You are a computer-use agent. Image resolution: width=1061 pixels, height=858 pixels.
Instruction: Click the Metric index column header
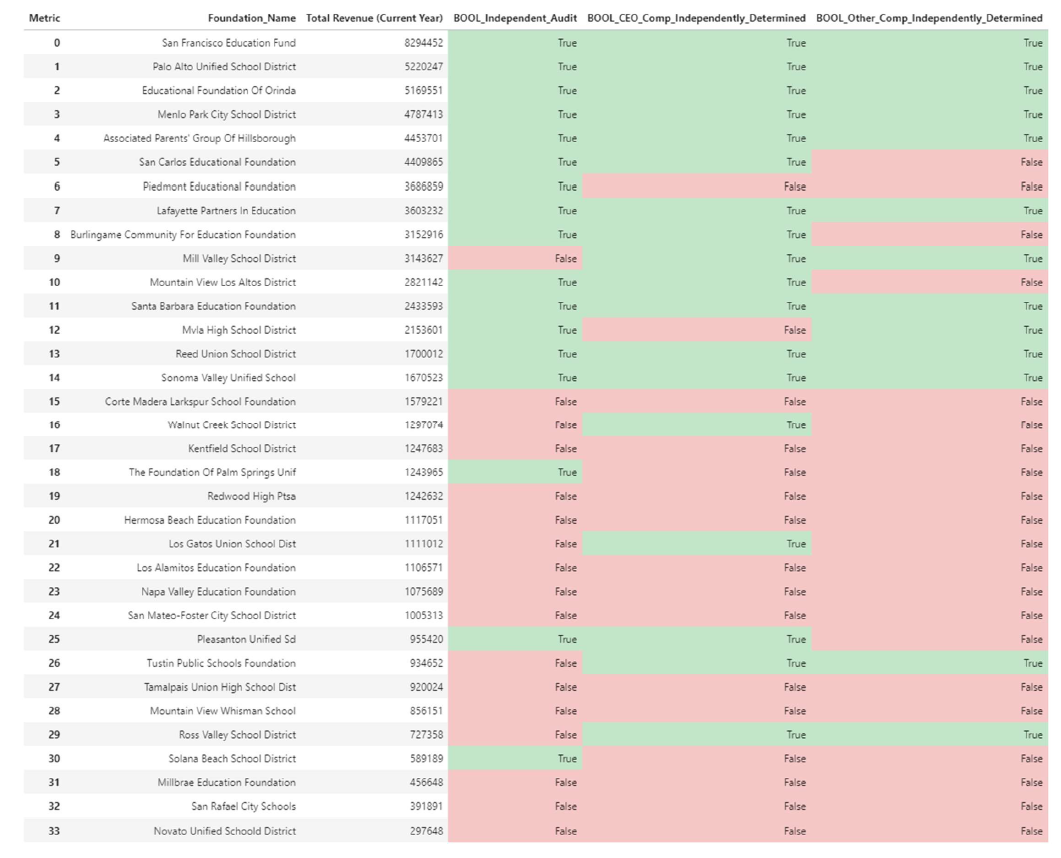click(44, 18)
